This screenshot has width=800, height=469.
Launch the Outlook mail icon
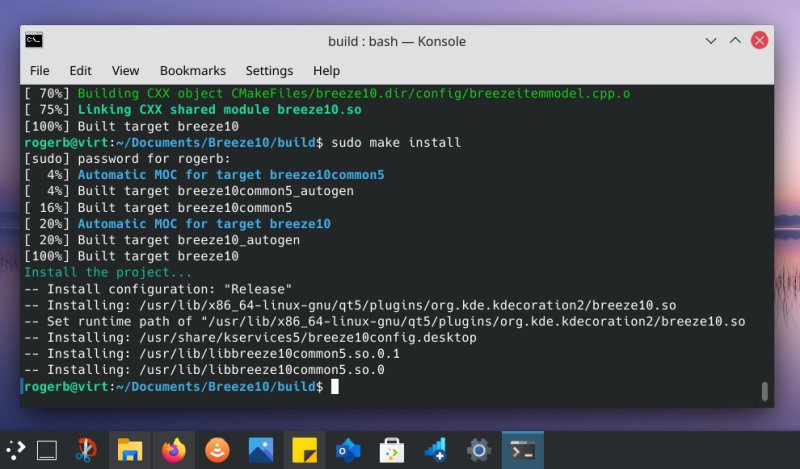coord(348,450)
